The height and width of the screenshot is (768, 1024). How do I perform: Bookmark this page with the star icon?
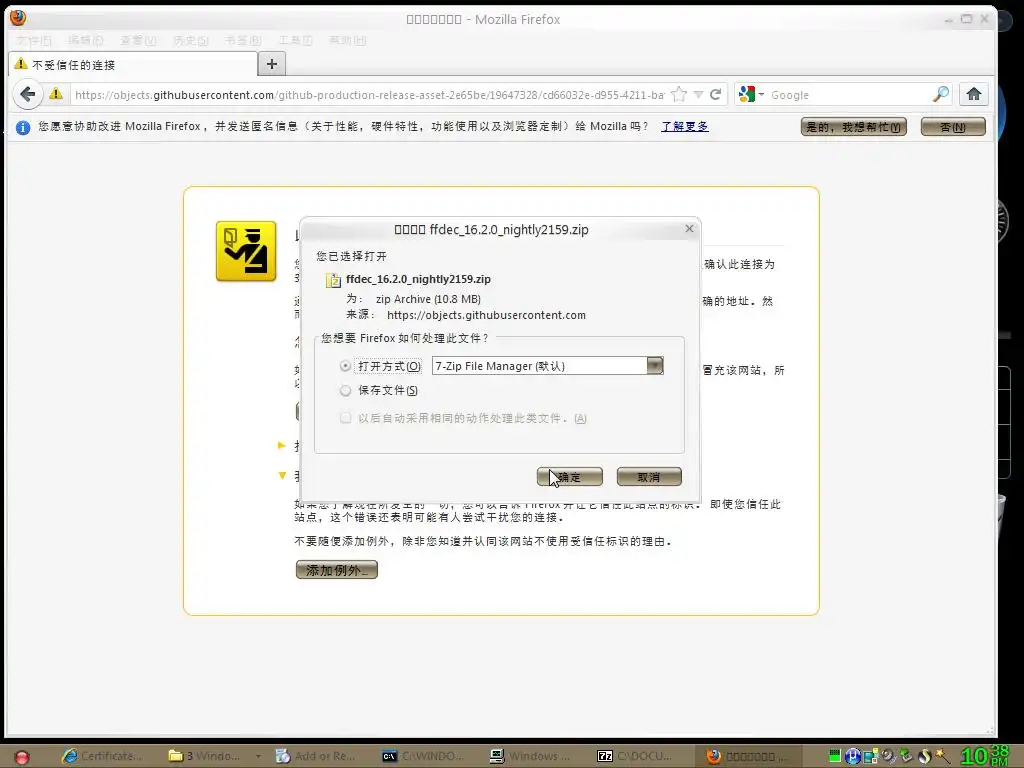pyautogui.click(x=679, y=95)
